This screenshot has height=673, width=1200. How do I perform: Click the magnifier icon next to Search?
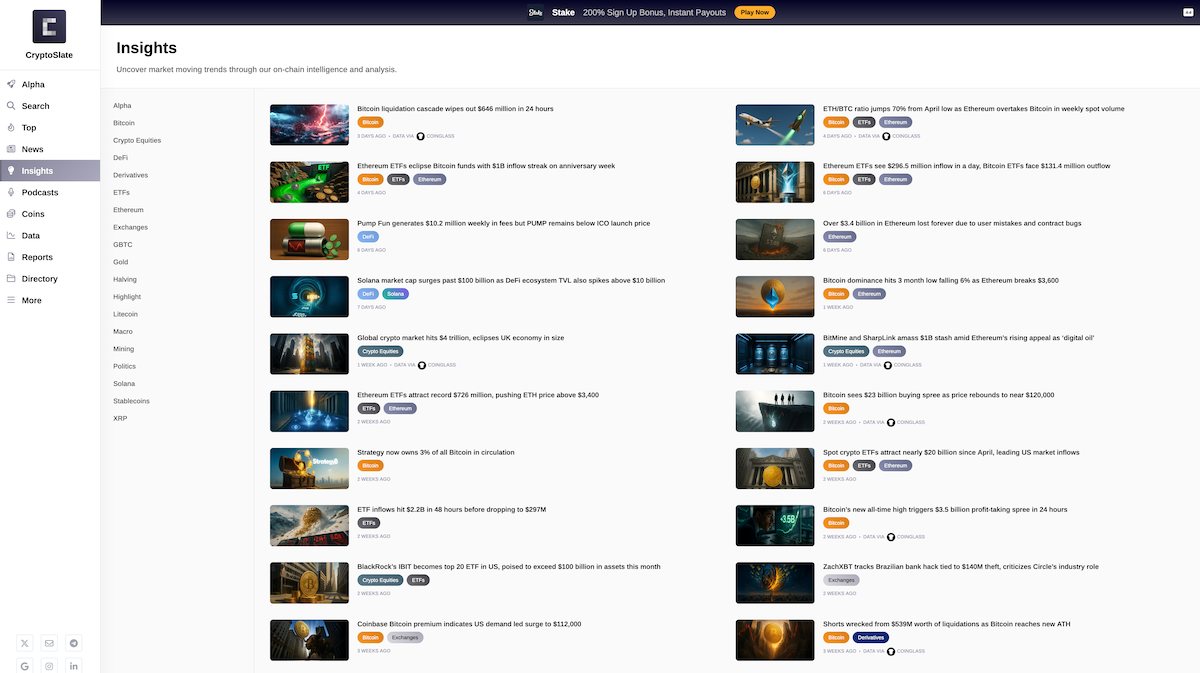11,106
